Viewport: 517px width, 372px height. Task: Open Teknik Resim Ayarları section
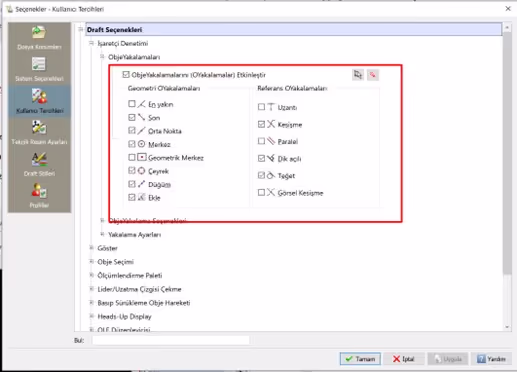click(39, 132)
